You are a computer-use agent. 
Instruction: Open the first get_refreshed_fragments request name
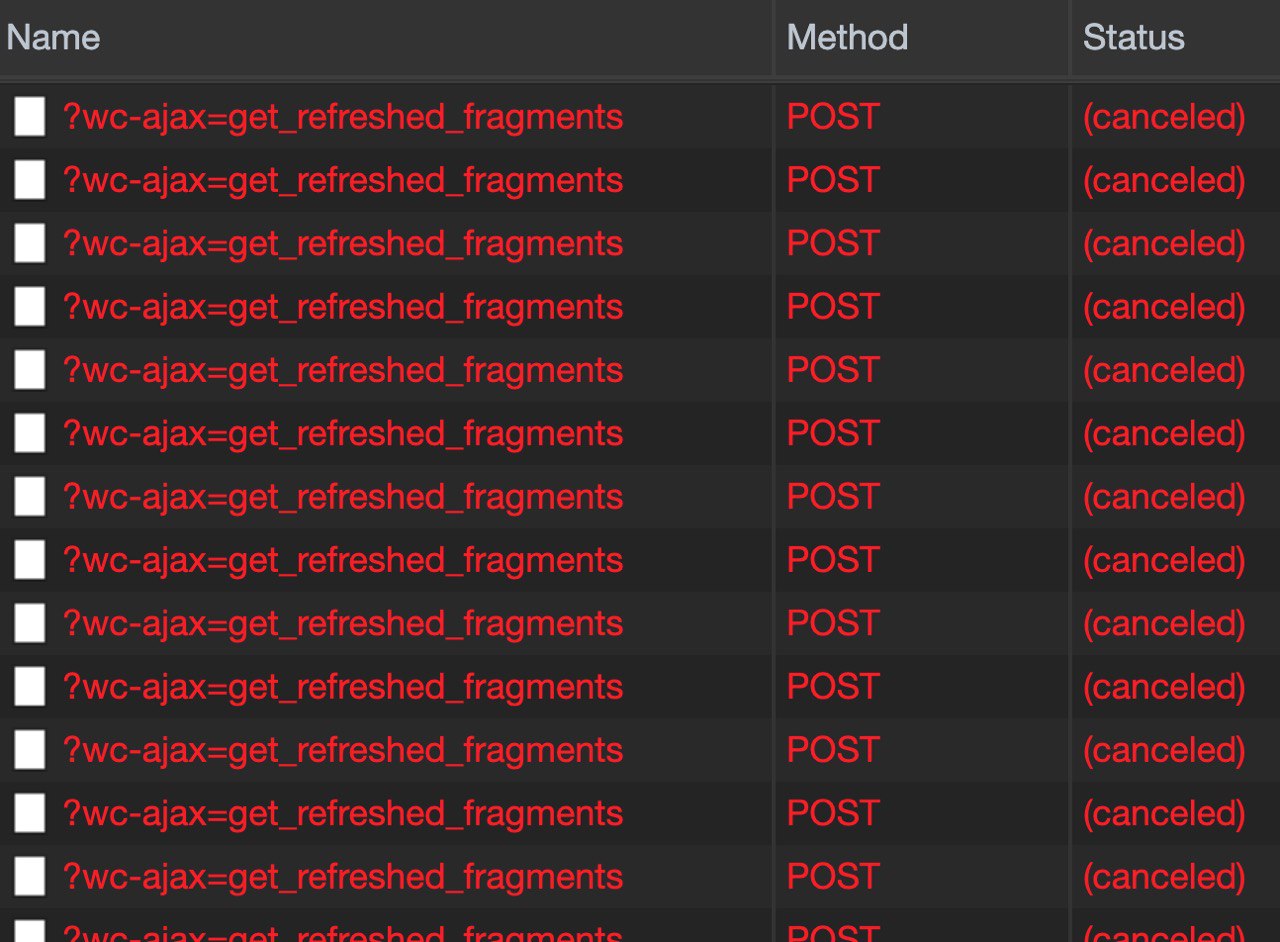click(343, 117)
